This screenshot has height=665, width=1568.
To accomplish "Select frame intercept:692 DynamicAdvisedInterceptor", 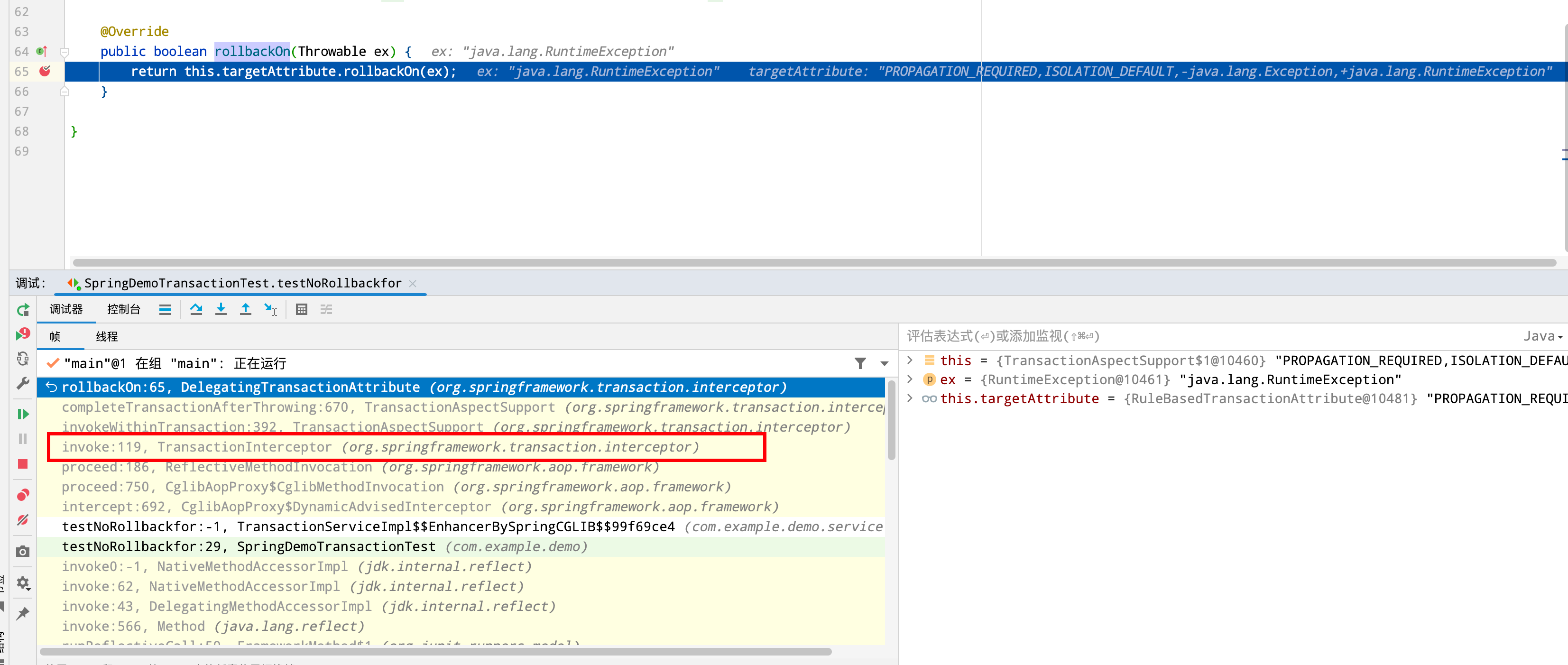I will click(461, 507).
